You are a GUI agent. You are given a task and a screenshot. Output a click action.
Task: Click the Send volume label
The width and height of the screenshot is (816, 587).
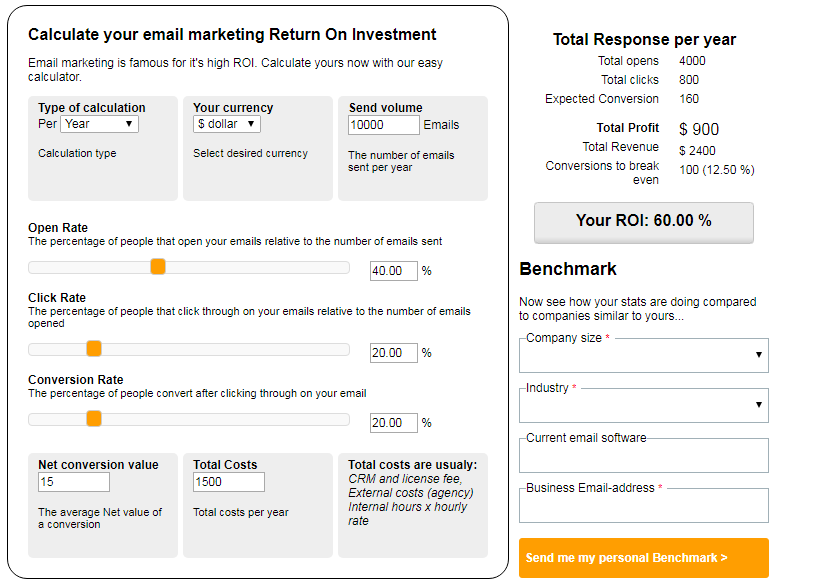[x=386, y=108]
